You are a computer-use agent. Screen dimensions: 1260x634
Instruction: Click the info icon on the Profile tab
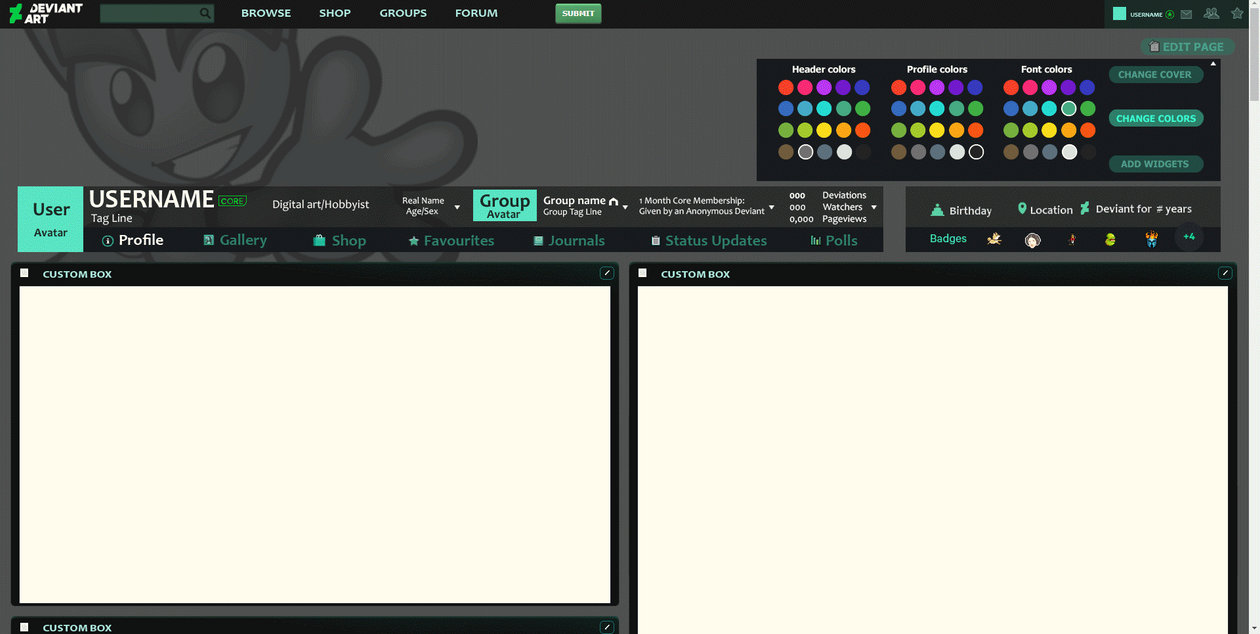click(x=108, y=241)
